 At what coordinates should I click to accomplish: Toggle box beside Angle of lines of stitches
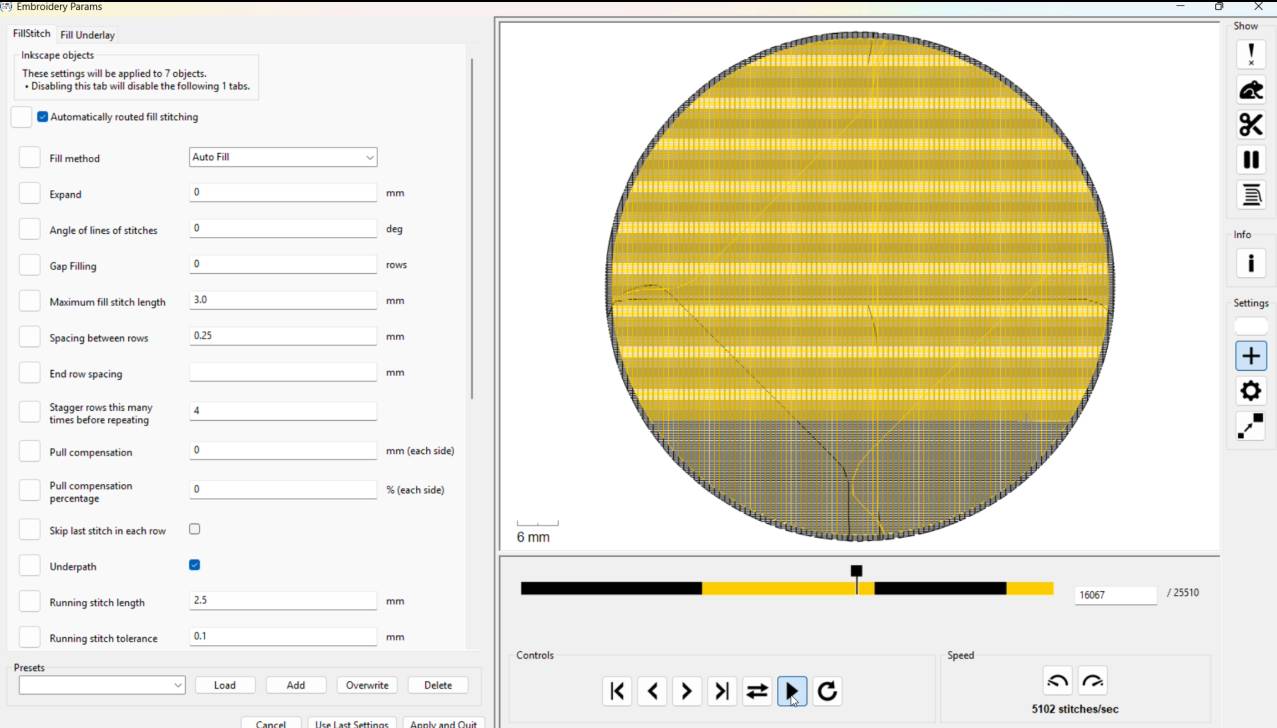[x=30, y=230]
